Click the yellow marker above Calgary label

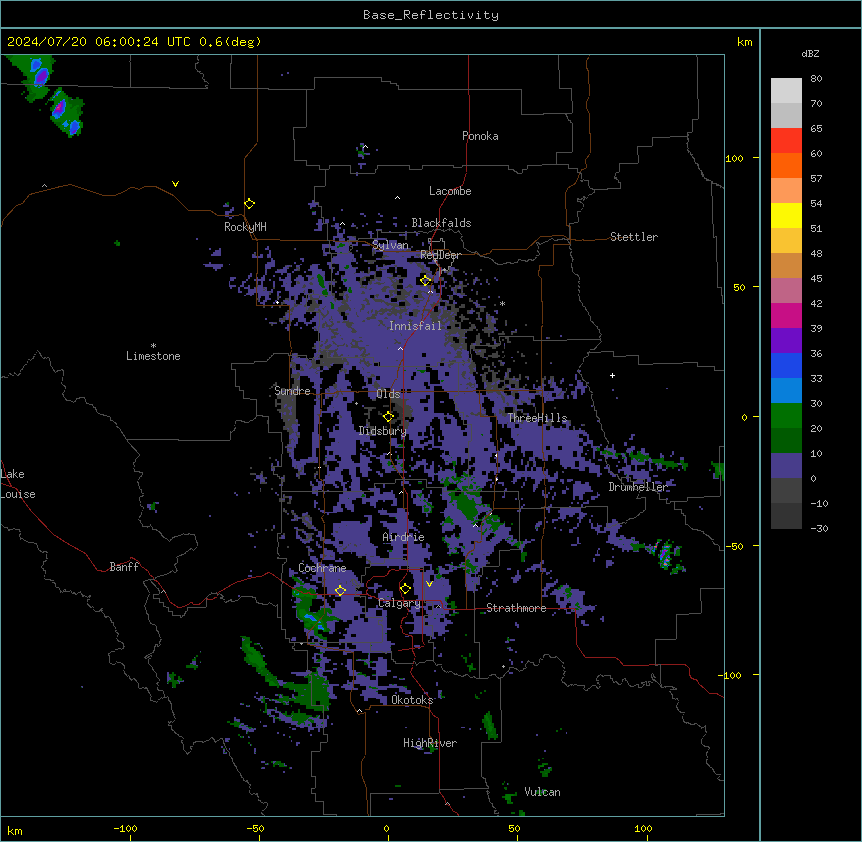pos(405,589)
